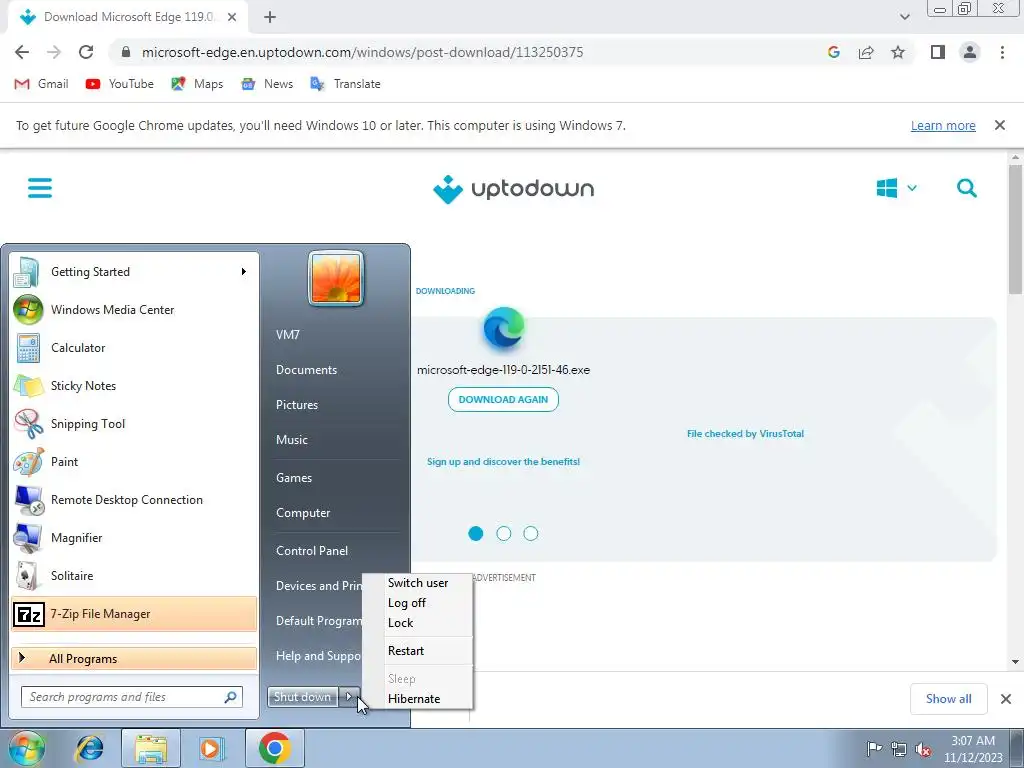Click the user account picture
Viewport: 1024px width, 768px height.
click(x=336, y=278)
